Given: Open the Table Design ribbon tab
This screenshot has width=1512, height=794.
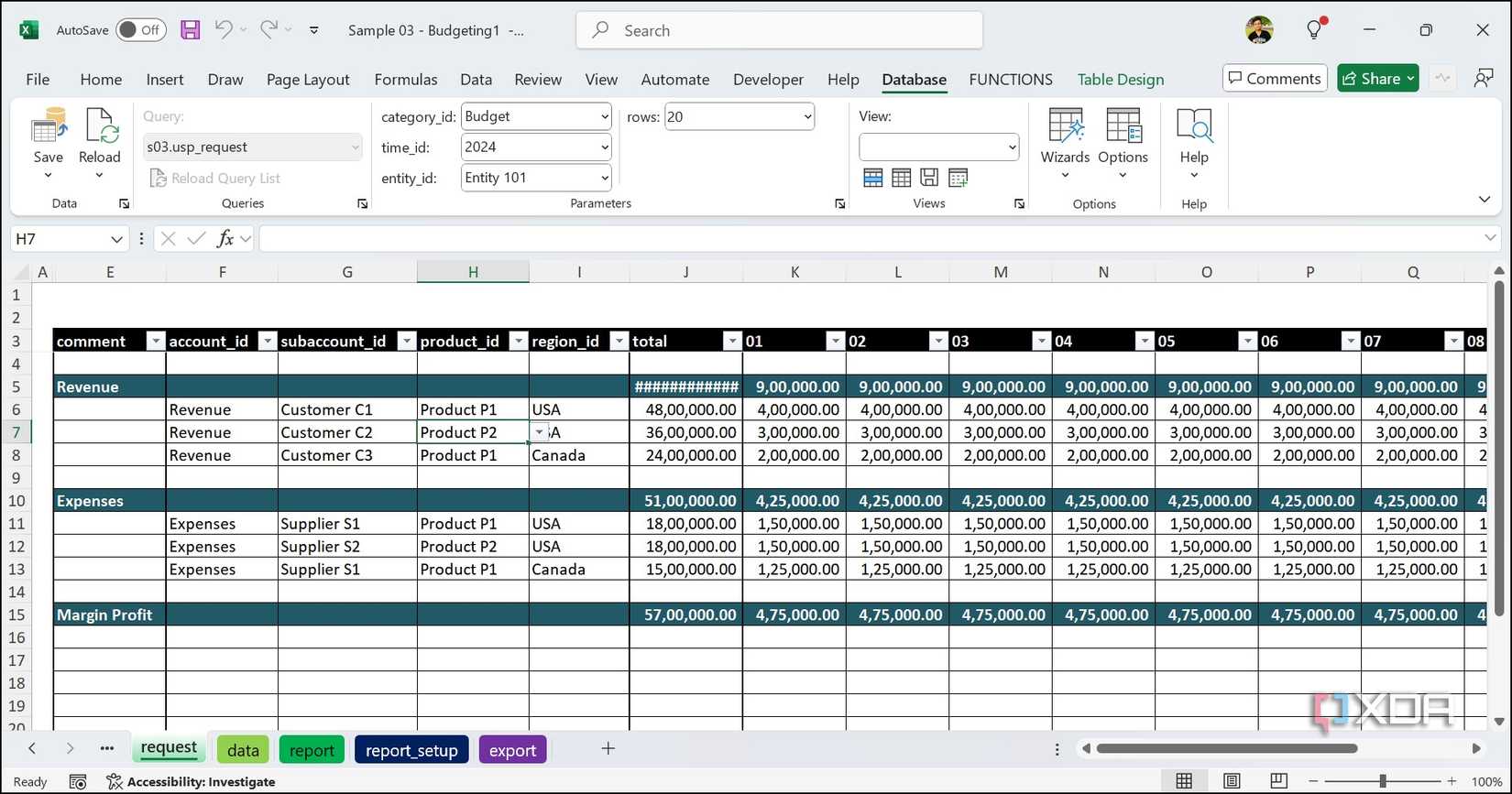Looking at the screenshot, I should (x=1121, y=80).
